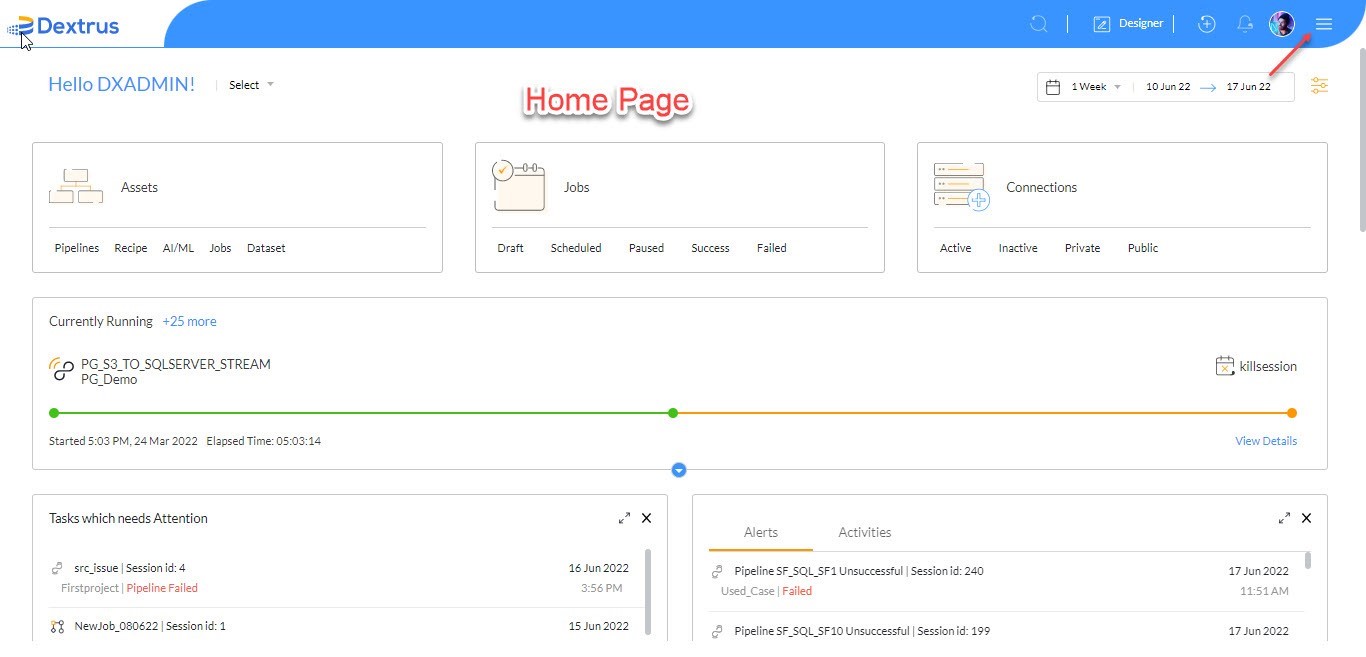1366x657 pixels.
Task: Open the hamburger menu in the header
Action: tap(1324, 24)
